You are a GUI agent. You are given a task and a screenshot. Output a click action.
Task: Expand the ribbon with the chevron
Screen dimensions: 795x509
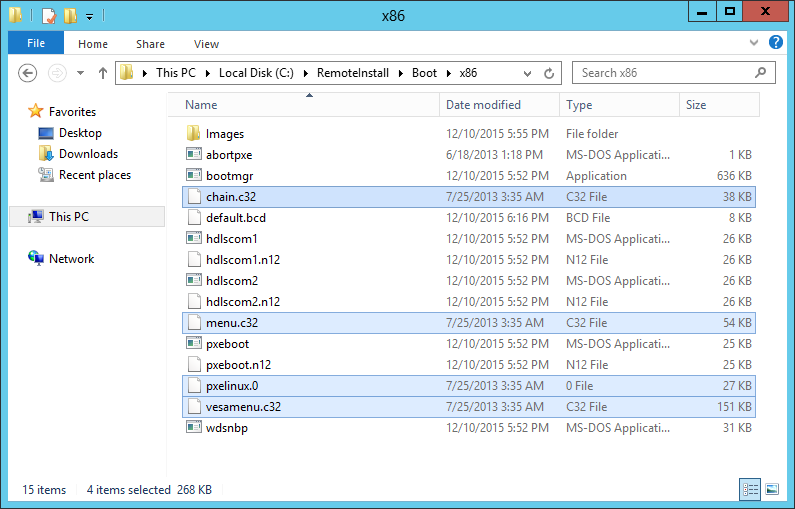pyautogui.click(x=754, y=43)
